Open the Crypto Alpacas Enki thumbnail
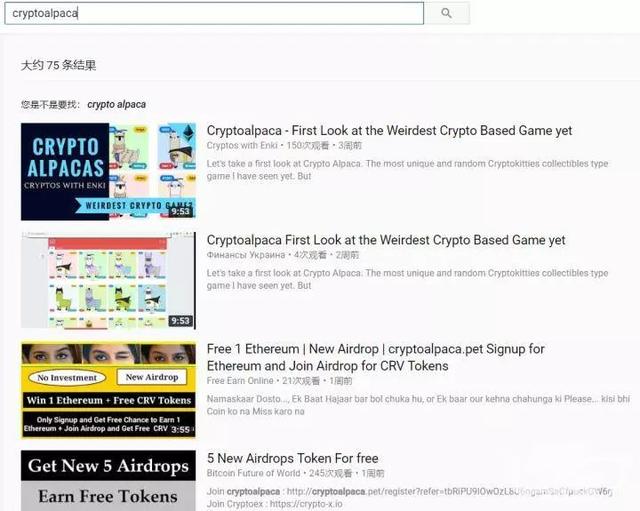Image resolution: width=640 pixels, height=511 pixels. 108,171
